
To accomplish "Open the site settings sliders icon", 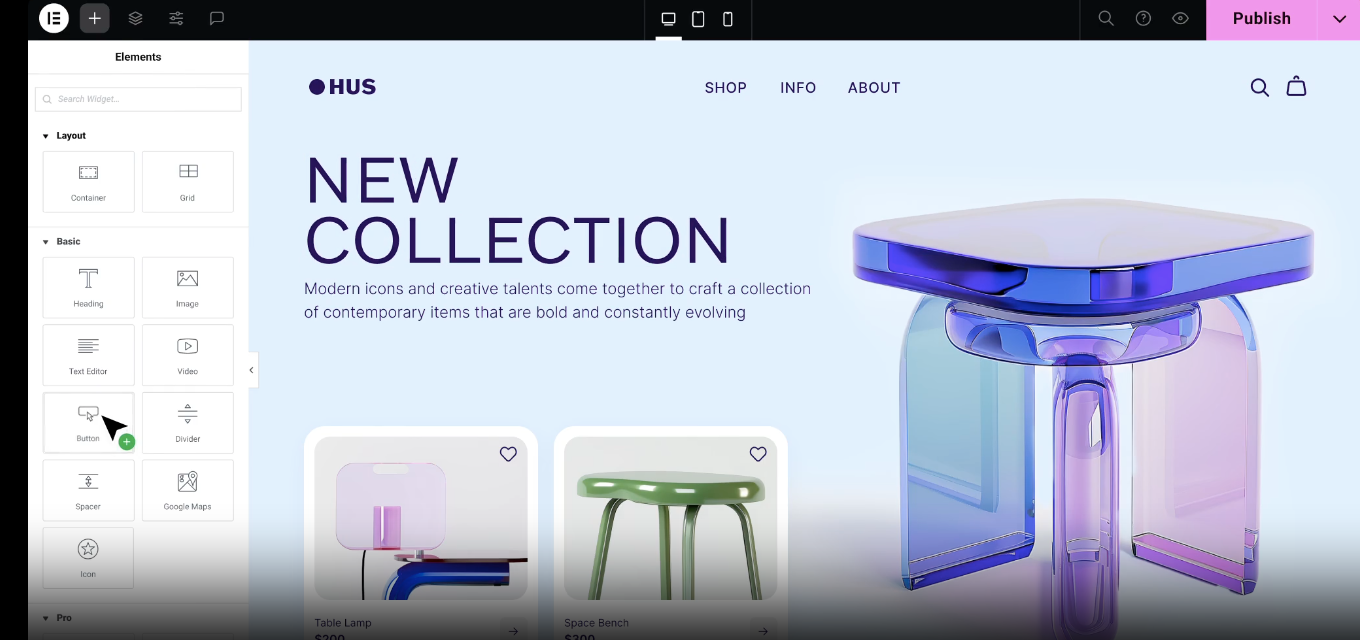I will click(176, 18).
